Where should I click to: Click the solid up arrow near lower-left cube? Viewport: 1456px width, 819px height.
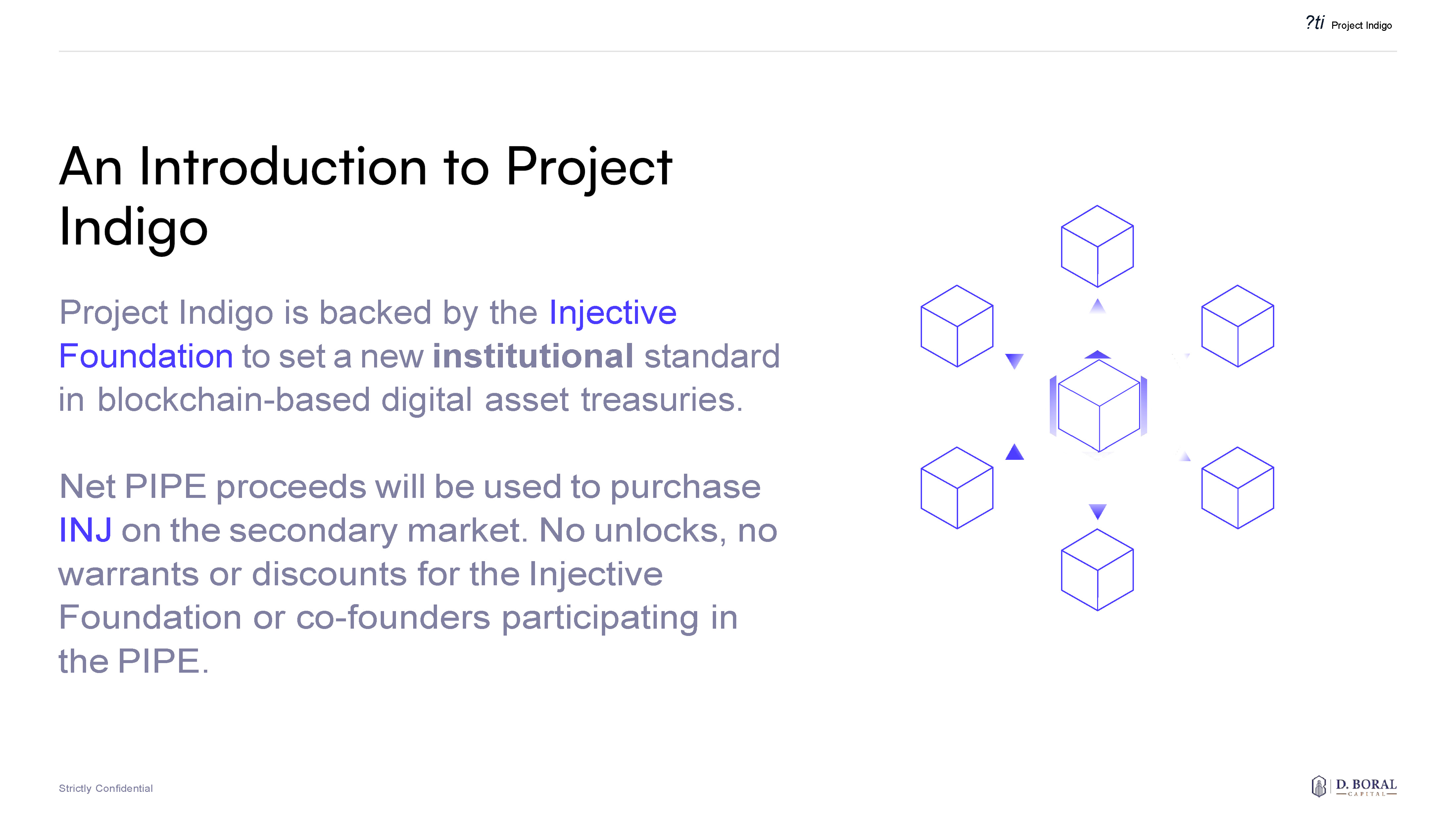click(1015, 452)
